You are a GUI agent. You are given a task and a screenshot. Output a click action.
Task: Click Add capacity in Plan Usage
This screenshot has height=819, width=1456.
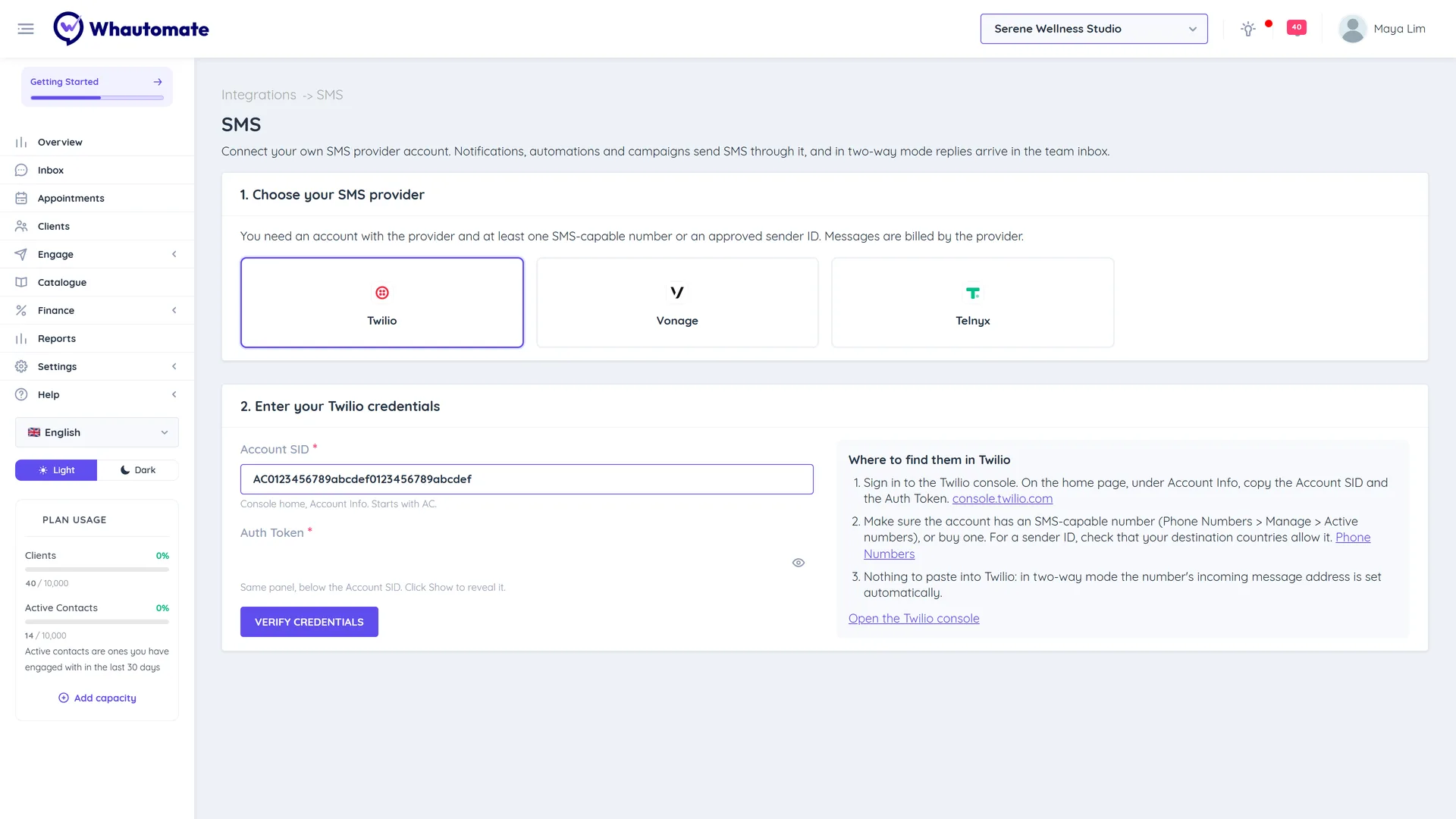coord(97,698)
